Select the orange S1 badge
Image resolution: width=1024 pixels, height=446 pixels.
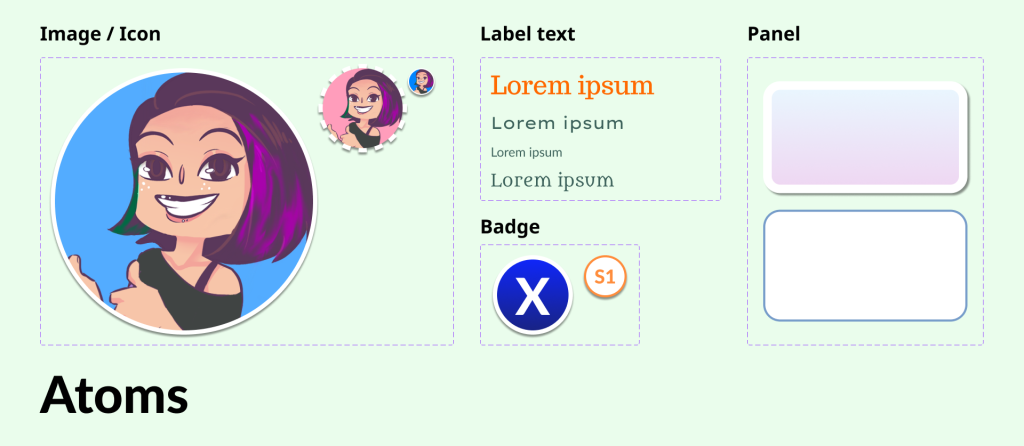(x=605, y=277)
